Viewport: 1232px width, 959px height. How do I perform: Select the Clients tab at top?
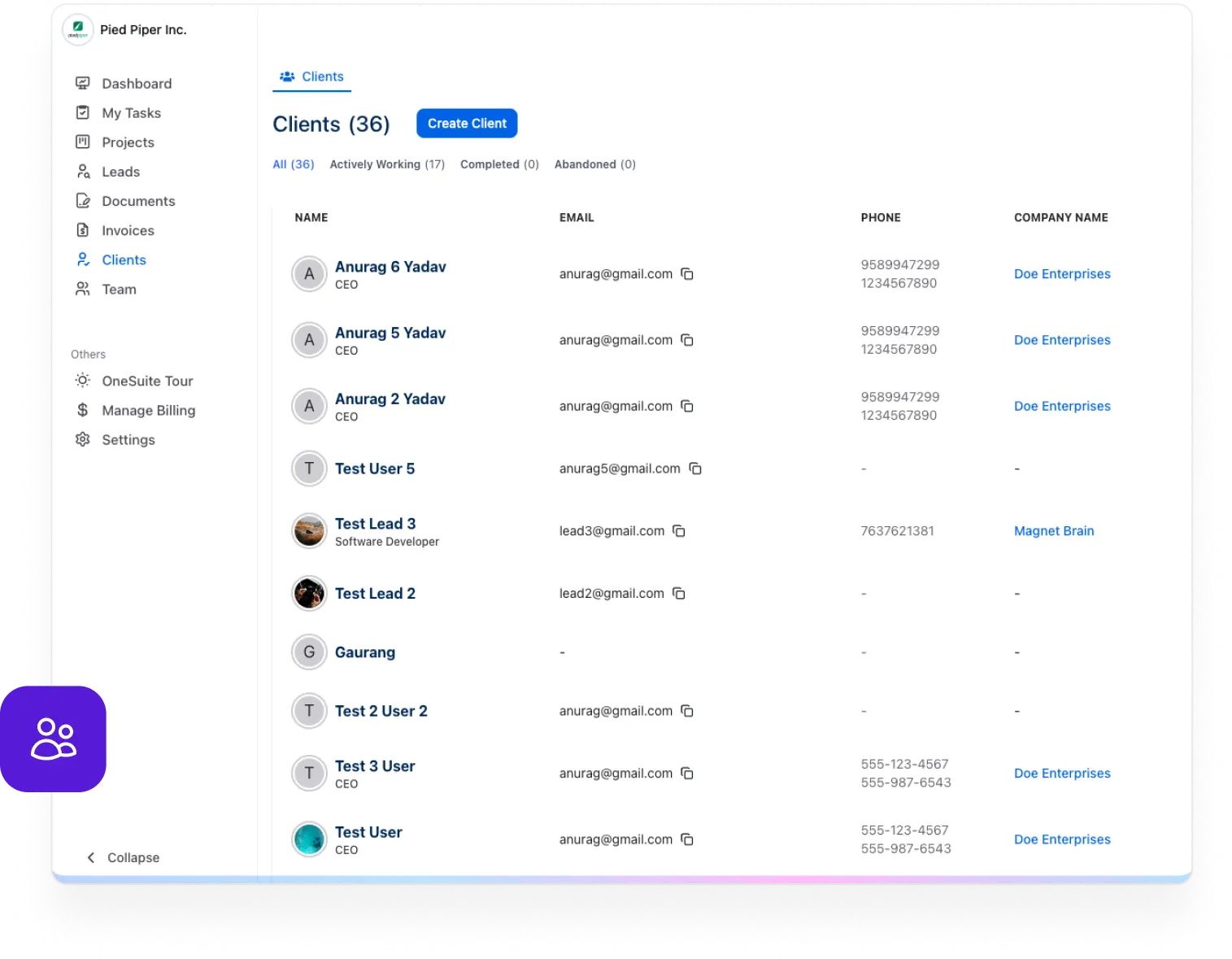[311, 76]
